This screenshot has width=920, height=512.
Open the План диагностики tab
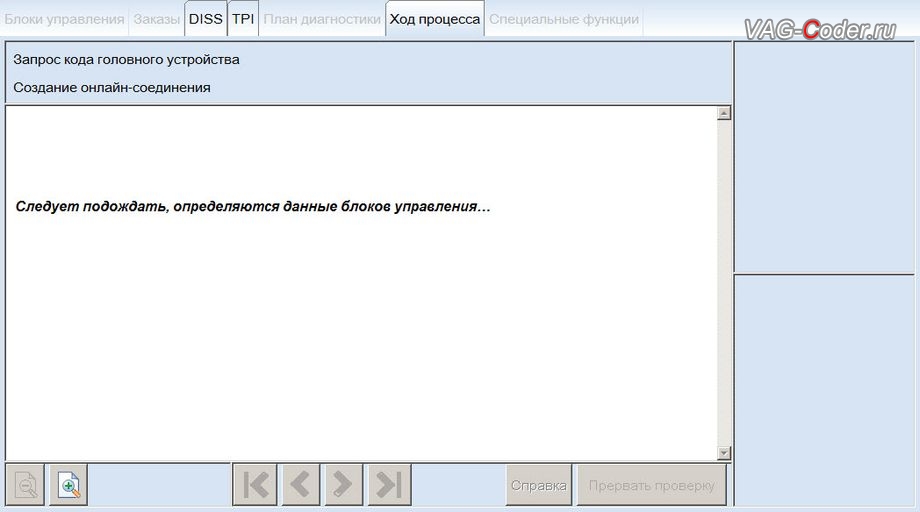[x=322, y=19]
